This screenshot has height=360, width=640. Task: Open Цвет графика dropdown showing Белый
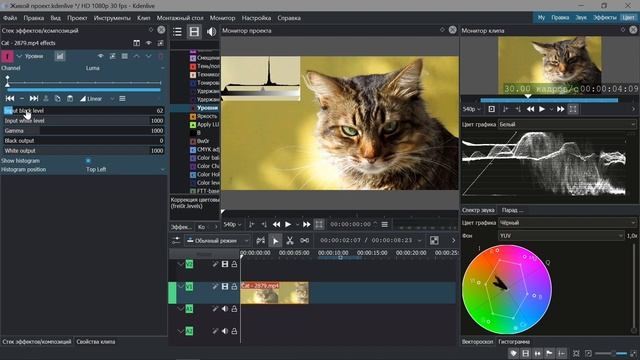click(567, 124)
